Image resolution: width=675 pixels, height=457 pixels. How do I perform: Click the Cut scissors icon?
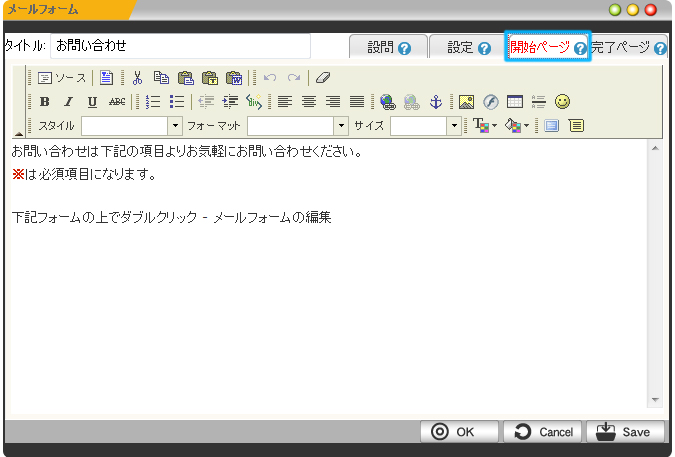[137, 78]
